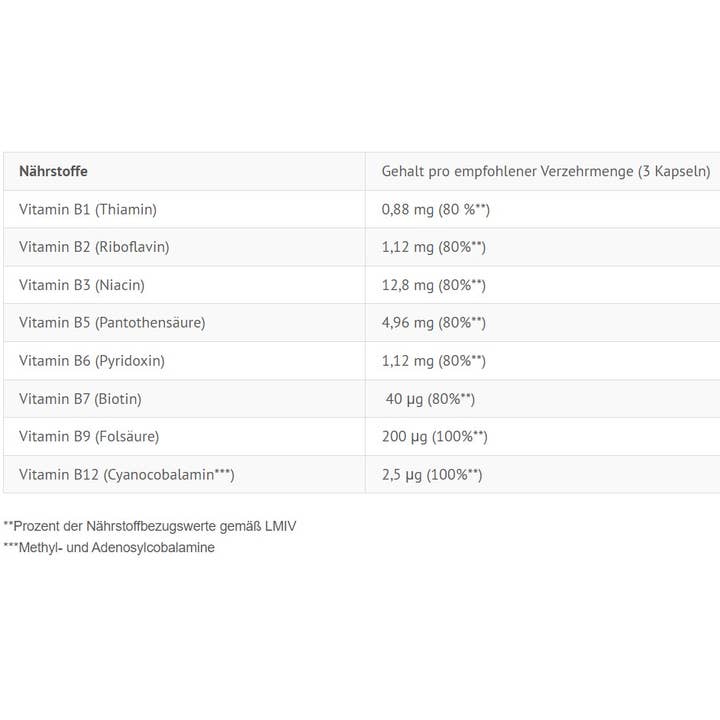720x720 pixels.
Task: Select the 200 µg (100%) folic acid value
Action: (x=435, y=437)
